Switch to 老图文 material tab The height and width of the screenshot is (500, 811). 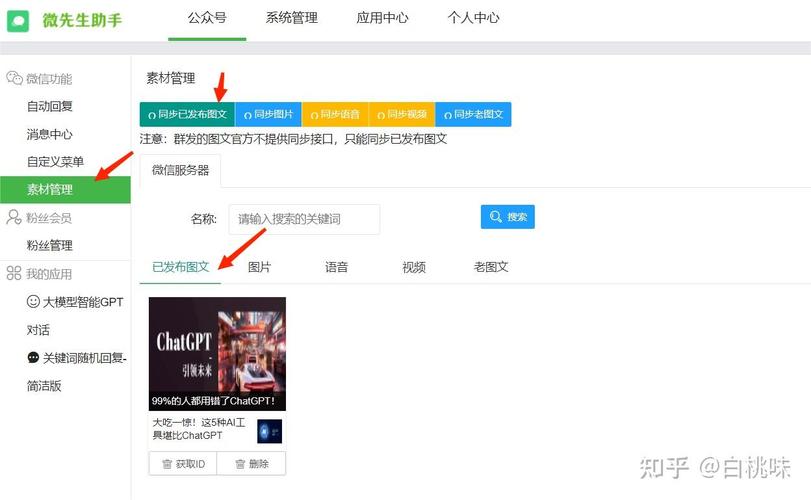click(x=491, y=267)
